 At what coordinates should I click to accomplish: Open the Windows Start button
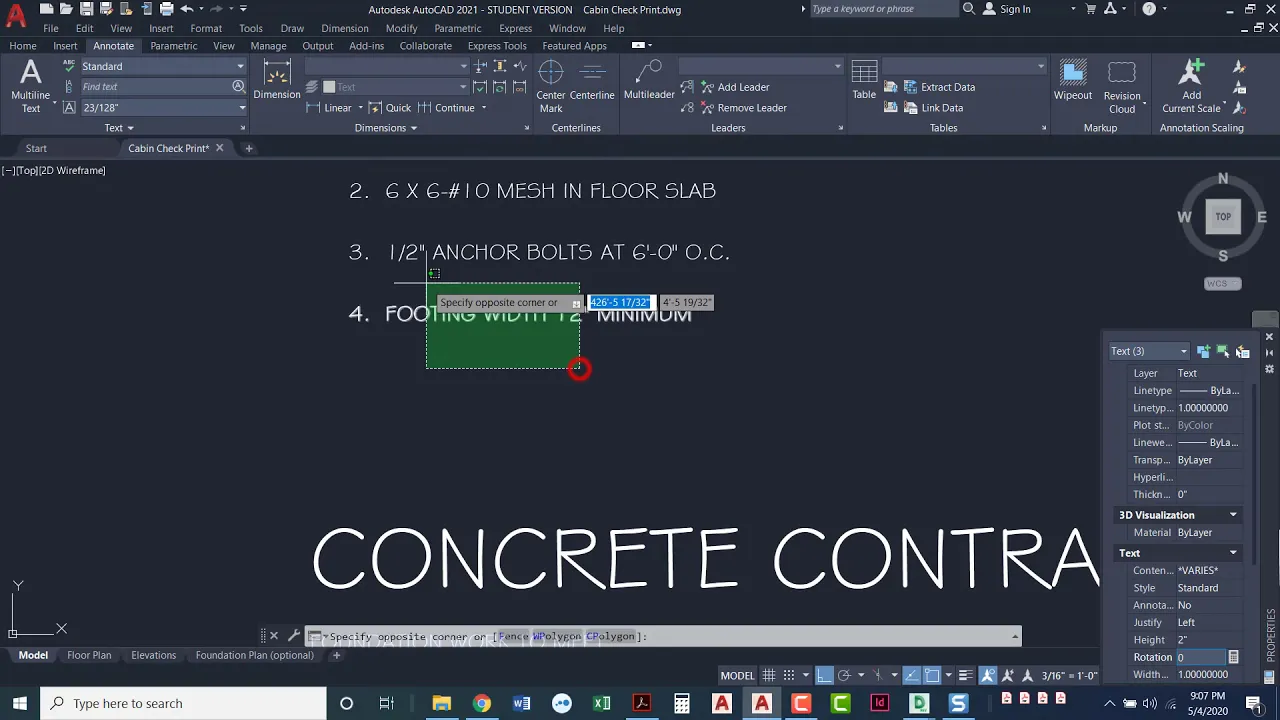coord(20,703)
